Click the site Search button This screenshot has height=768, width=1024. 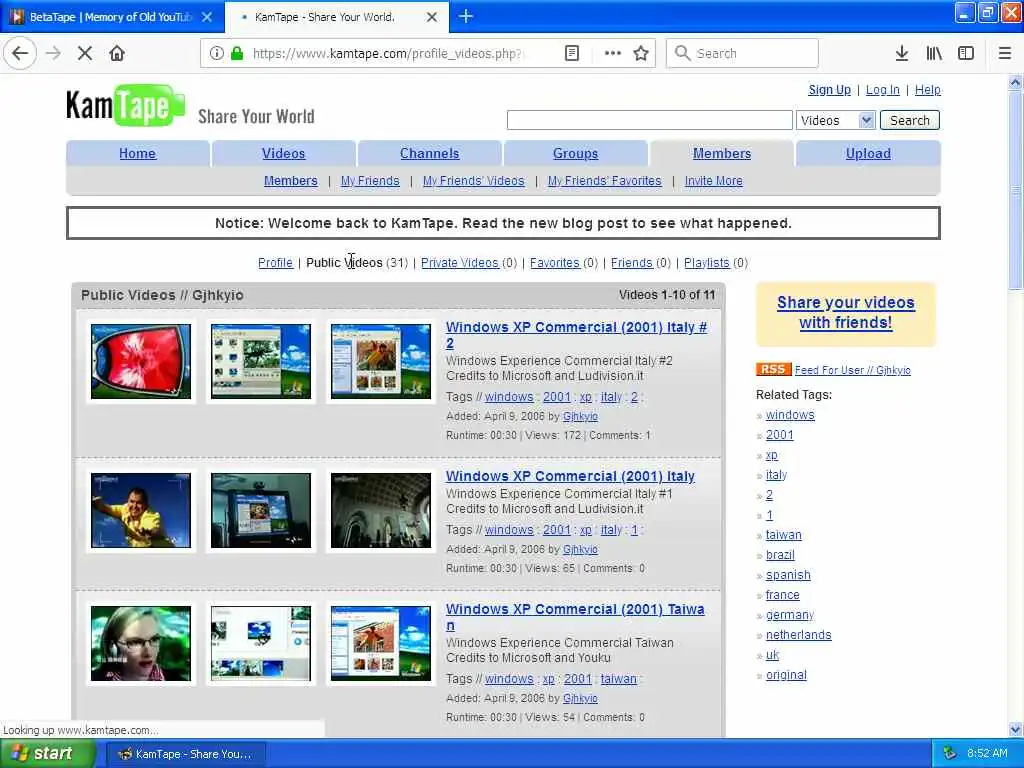(x=910, y=120)
